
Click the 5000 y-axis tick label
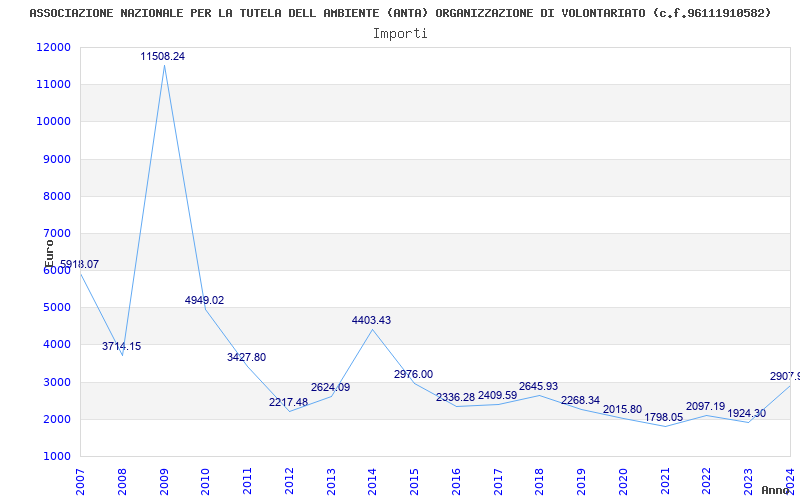[x=56, y=308]
